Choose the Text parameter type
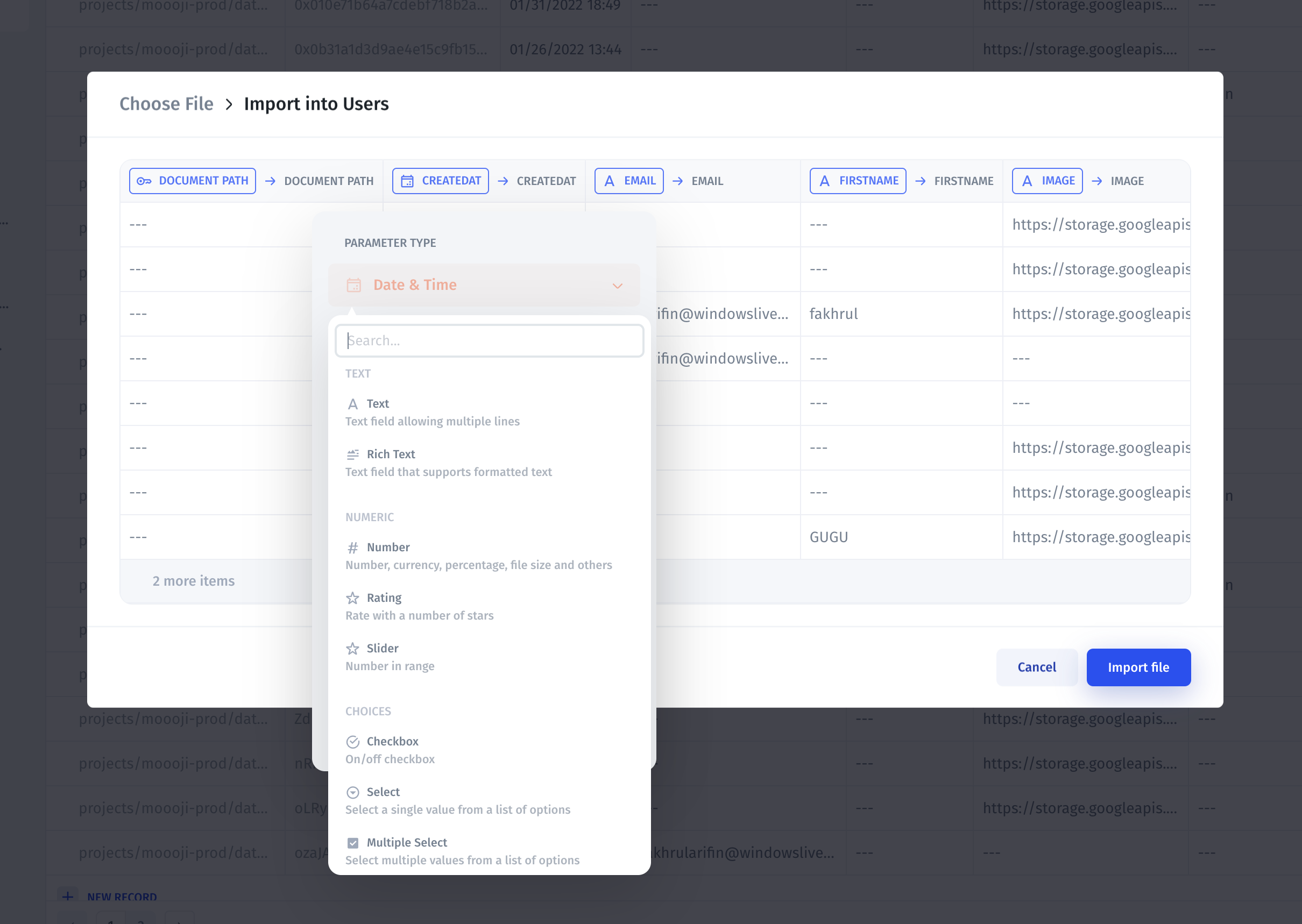Screen dimensions: 1302x924 point(490,413)
